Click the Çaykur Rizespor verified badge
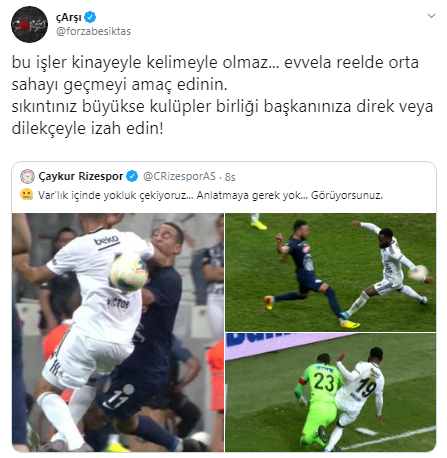This screenshot has height=458, width=447. point(132,176)
